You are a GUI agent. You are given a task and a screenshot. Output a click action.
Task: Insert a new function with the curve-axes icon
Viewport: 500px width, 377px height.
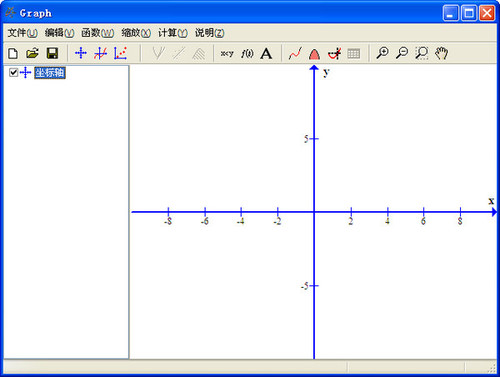100,53
